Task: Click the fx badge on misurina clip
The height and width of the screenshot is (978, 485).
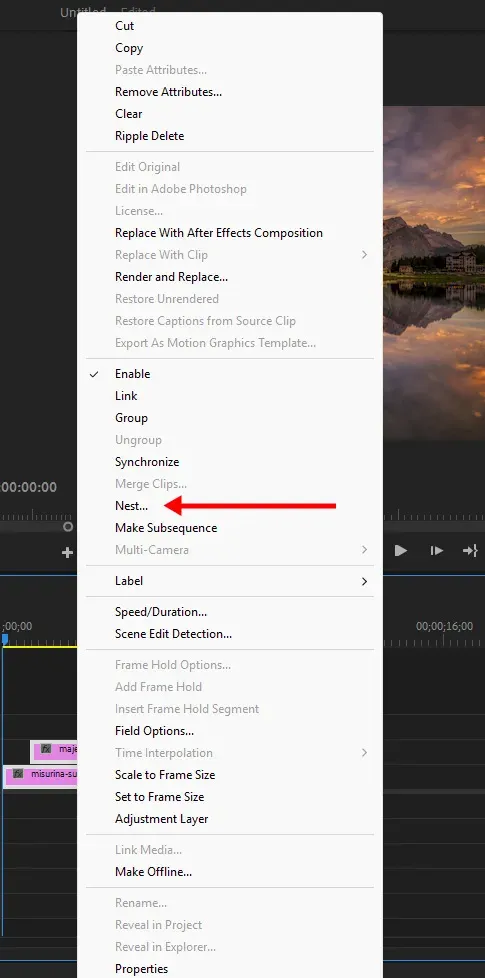Action: tap(18, 774)
